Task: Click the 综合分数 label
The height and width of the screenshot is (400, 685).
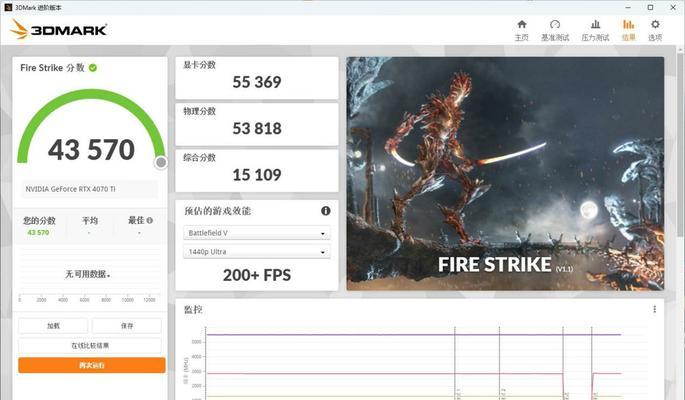Action: 199,158
